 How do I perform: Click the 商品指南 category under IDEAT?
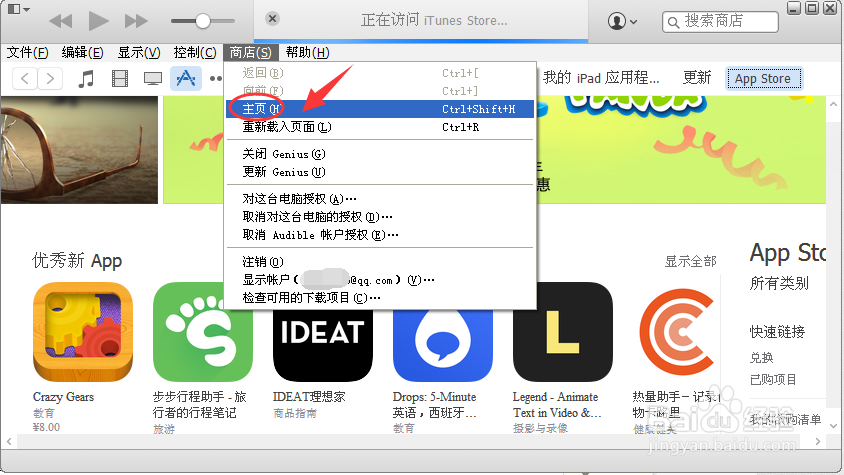point(294,414)
